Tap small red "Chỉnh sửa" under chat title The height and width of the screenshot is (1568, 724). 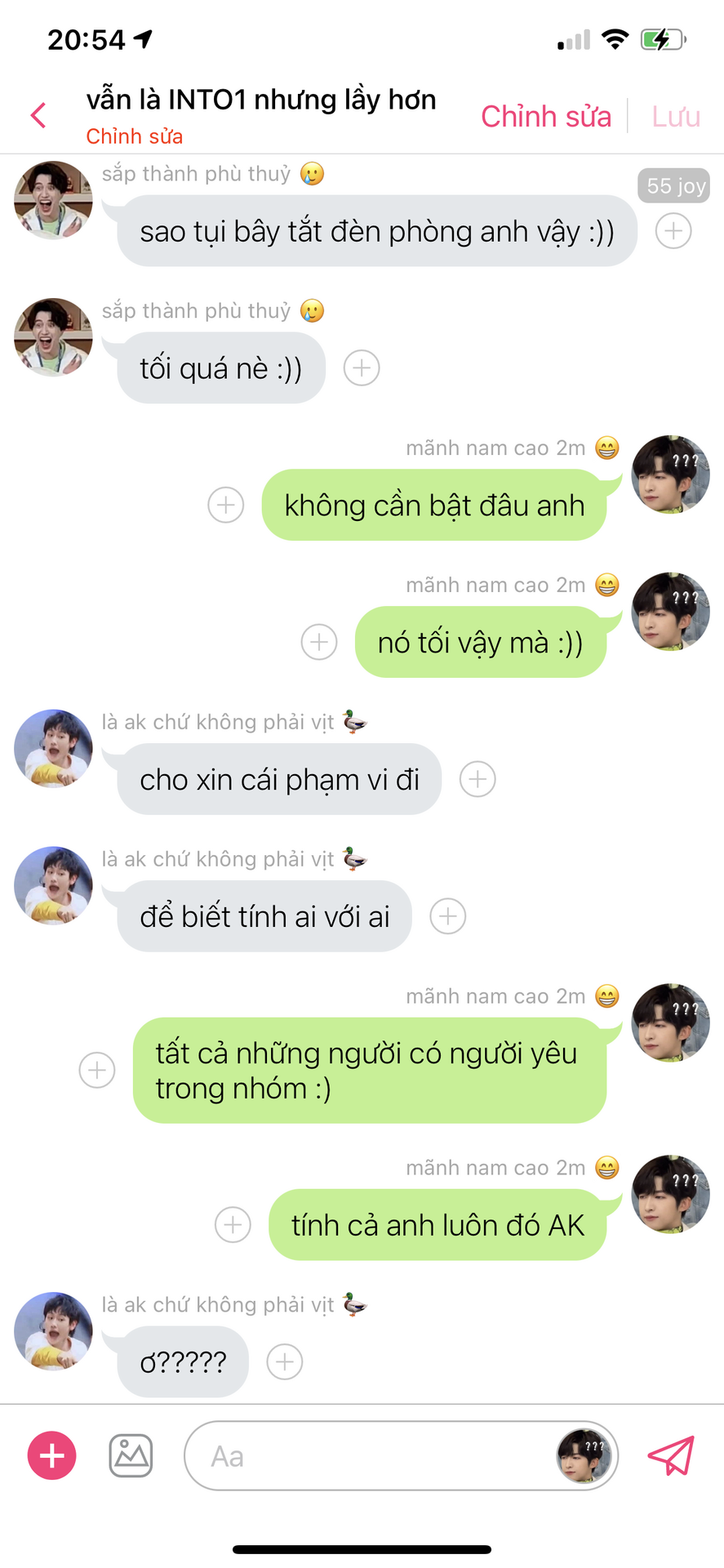point(135,136)
